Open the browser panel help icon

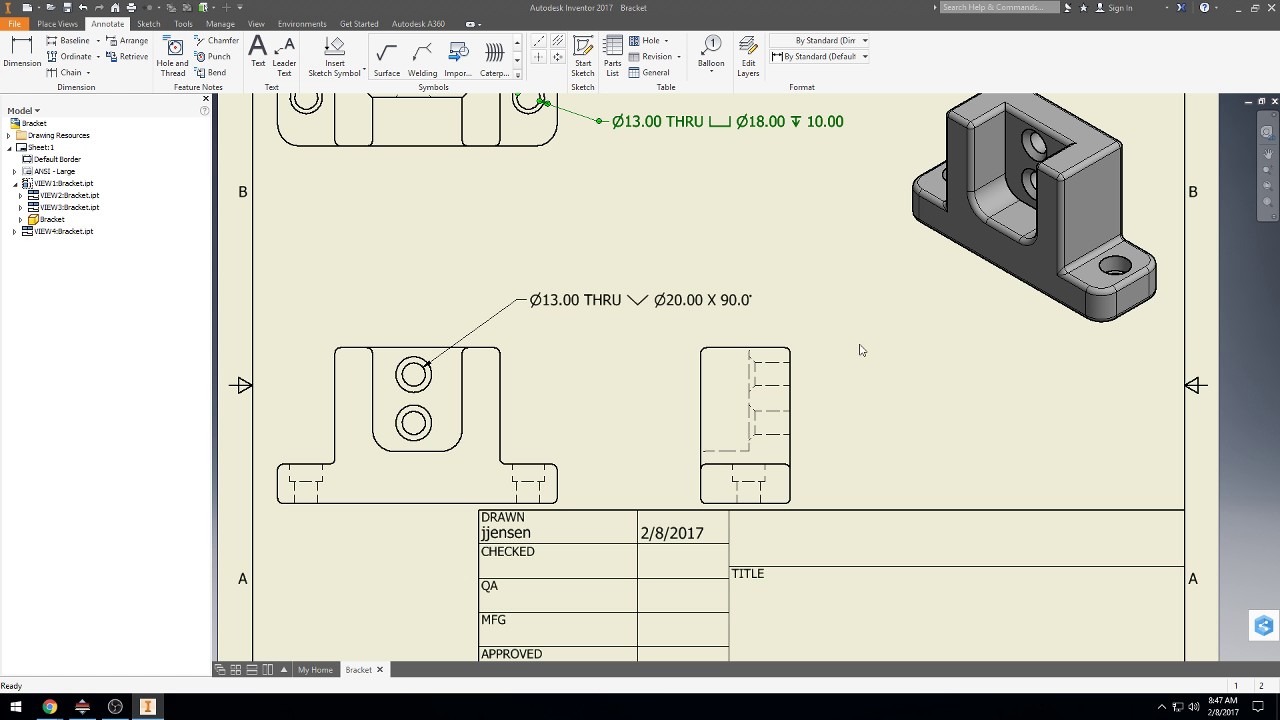tap(205, 111)
